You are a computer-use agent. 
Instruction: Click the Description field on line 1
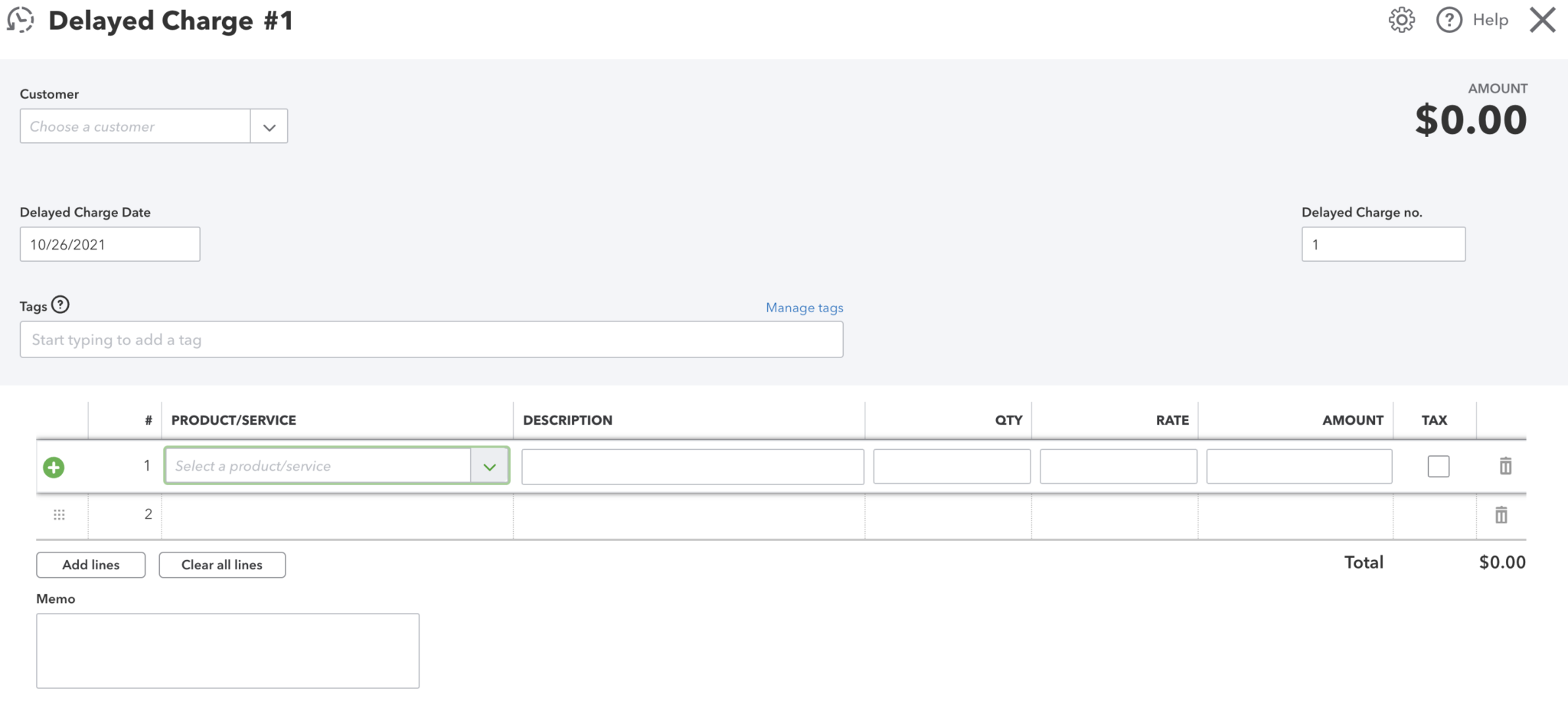[x=693, y=467]
